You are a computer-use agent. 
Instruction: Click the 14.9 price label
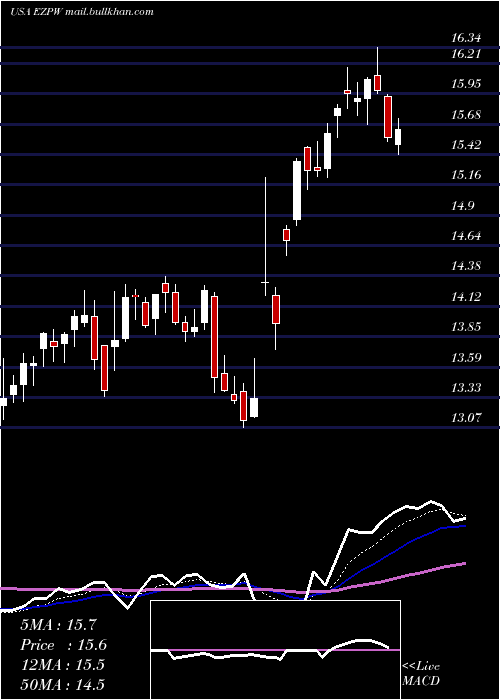tap(463, 206)
